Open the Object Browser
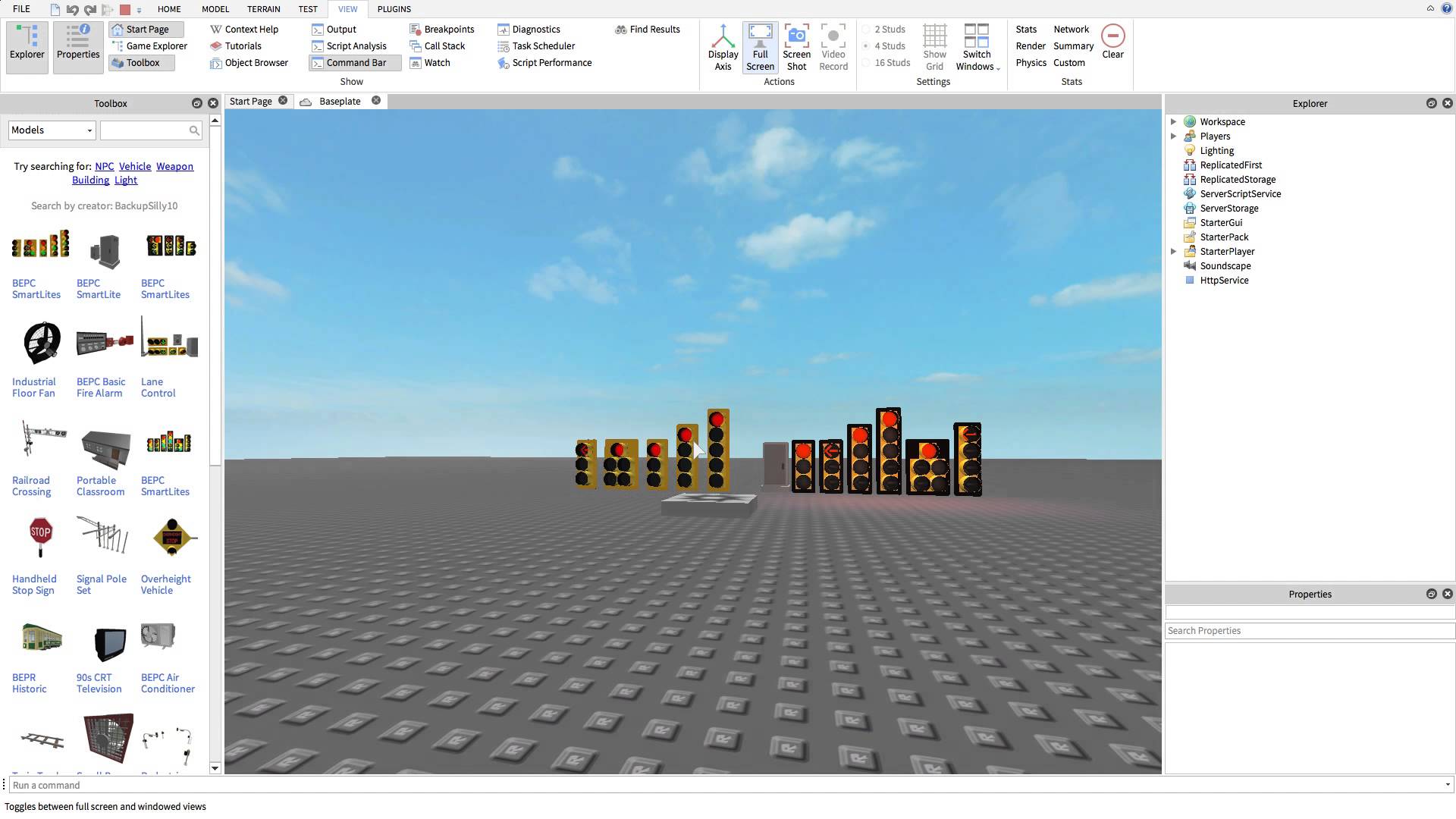 click(x=249, y=63)
